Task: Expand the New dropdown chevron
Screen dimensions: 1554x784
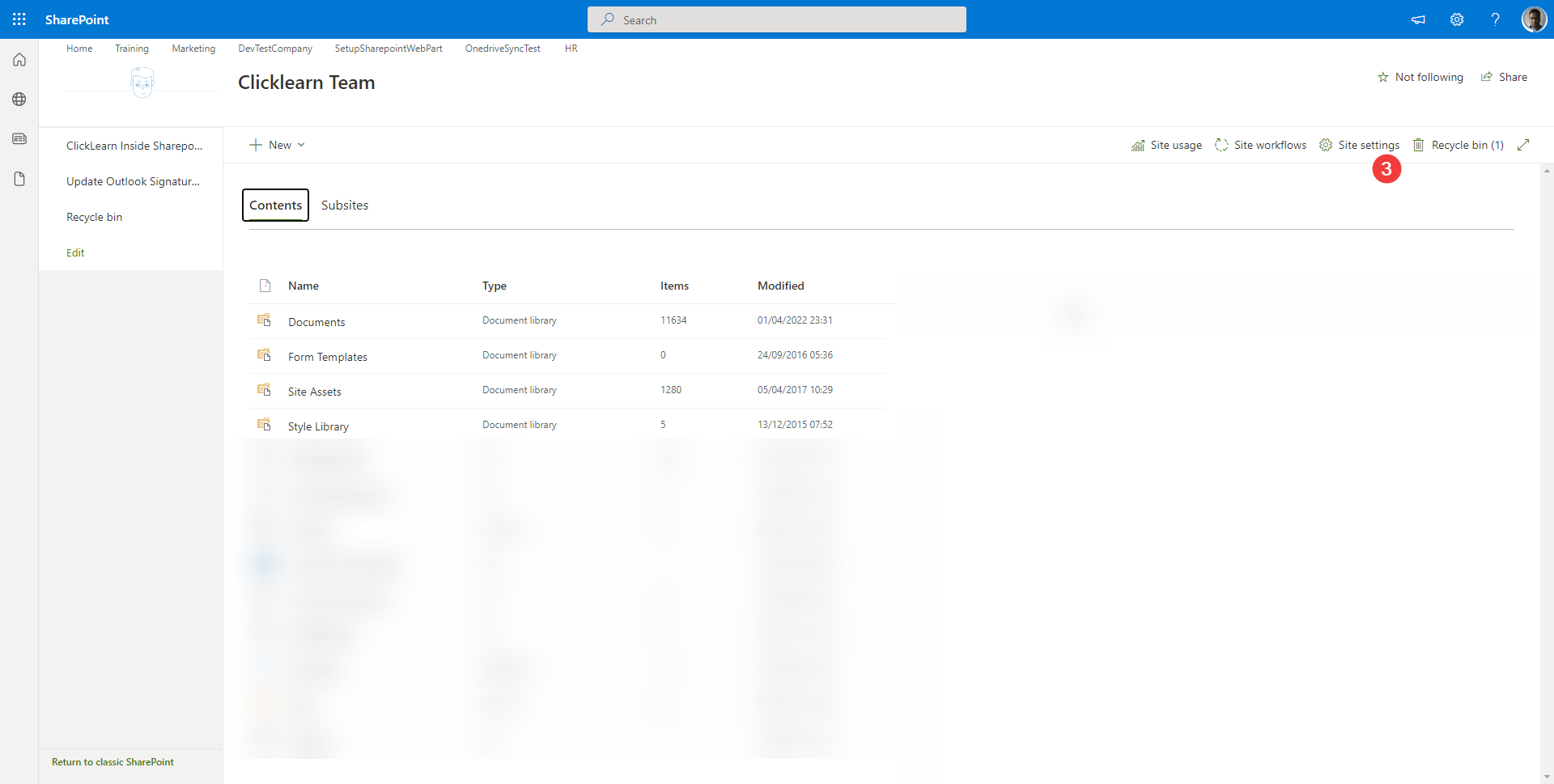Action: pos(301,145)
